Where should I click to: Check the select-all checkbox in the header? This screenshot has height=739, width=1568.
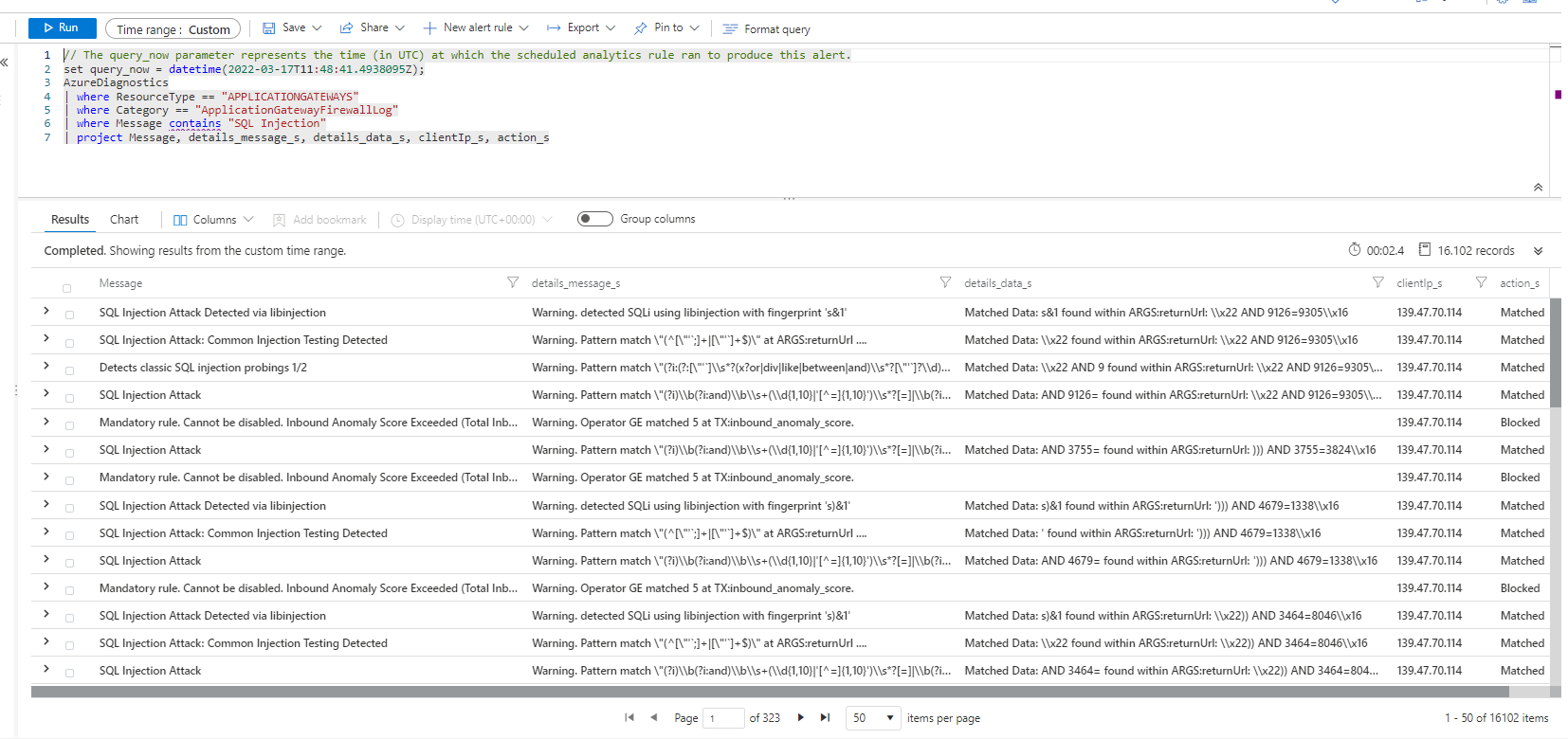(67, 288)
